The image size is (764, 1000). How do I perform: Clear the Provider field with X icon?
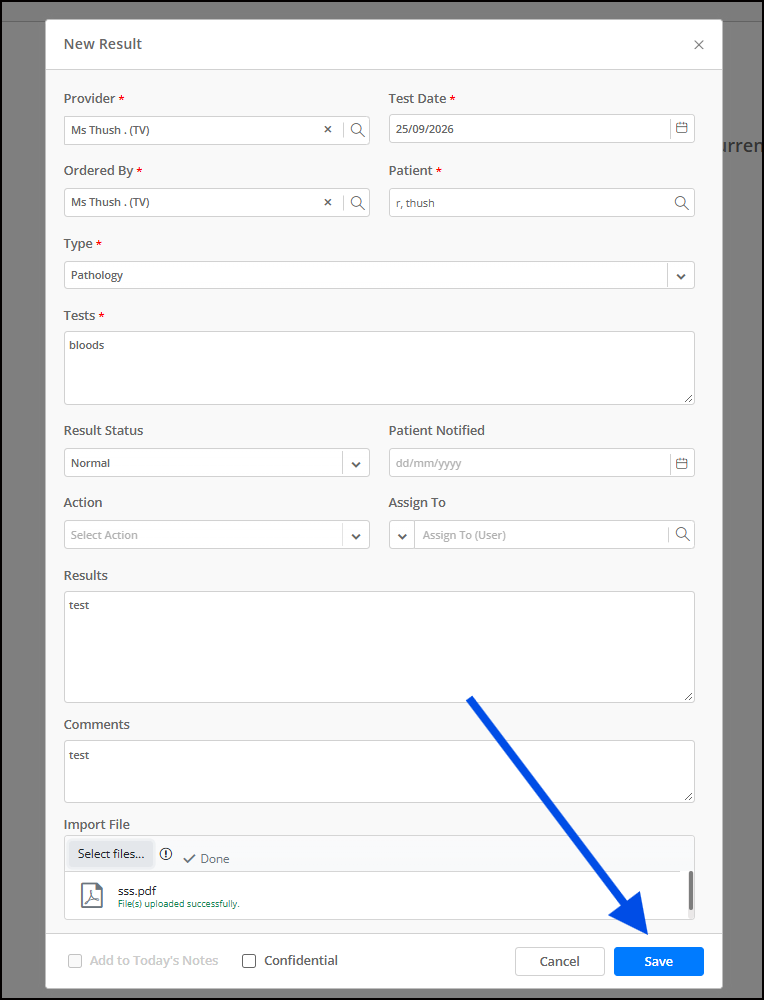point(328,129)
